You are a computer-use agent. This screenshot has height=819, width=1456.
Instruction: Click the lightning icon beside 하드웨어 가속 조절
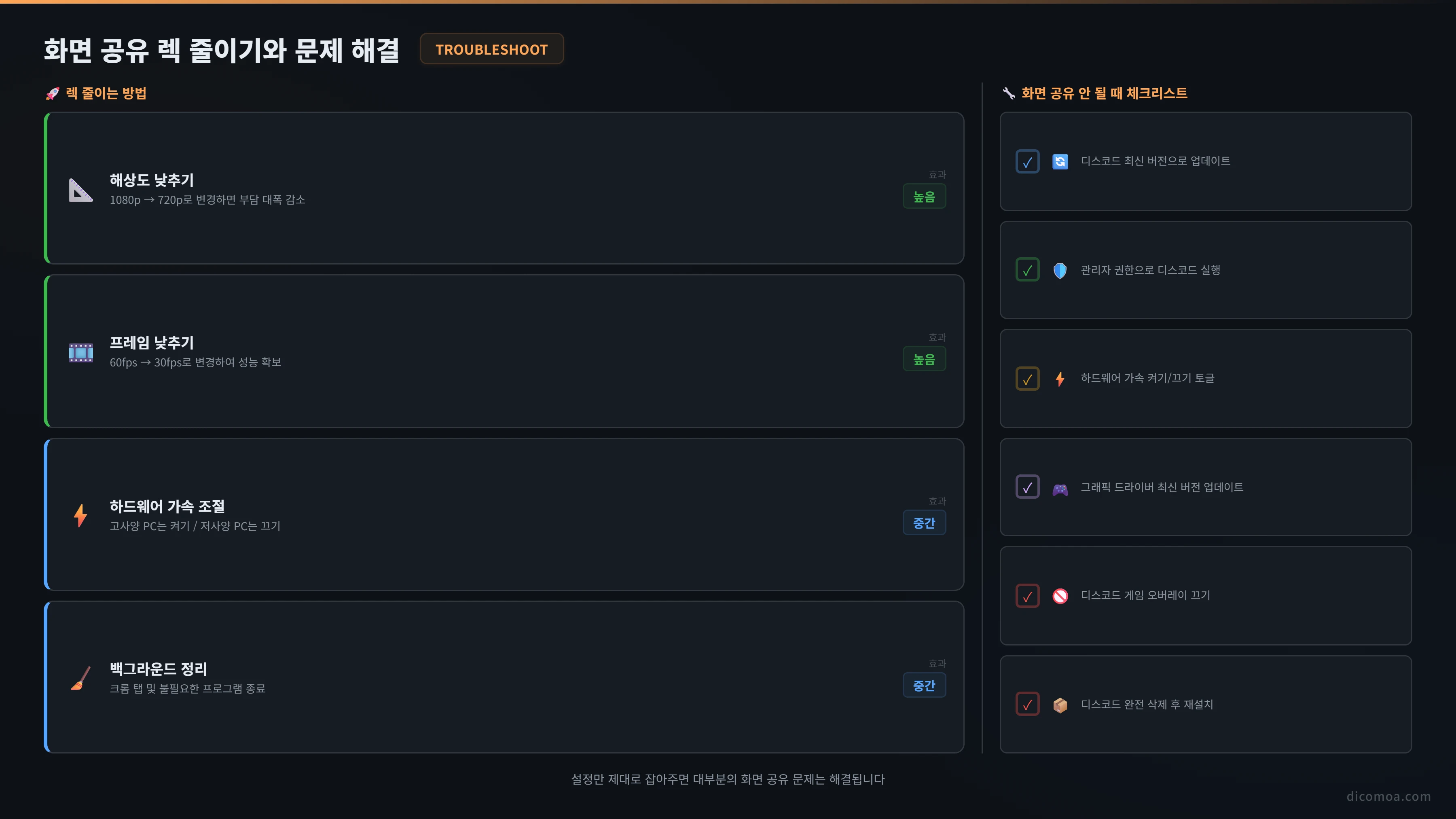coord(81,516)
